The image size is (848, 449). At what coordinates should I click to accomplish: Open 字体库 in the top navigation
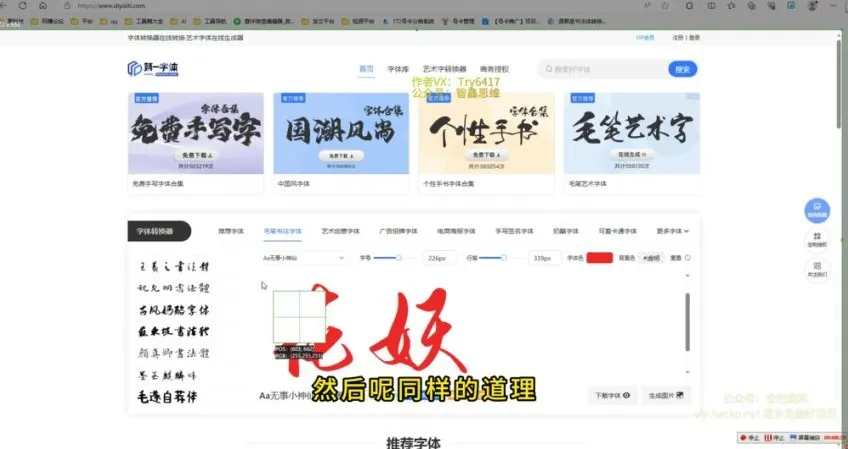(398, 69)
